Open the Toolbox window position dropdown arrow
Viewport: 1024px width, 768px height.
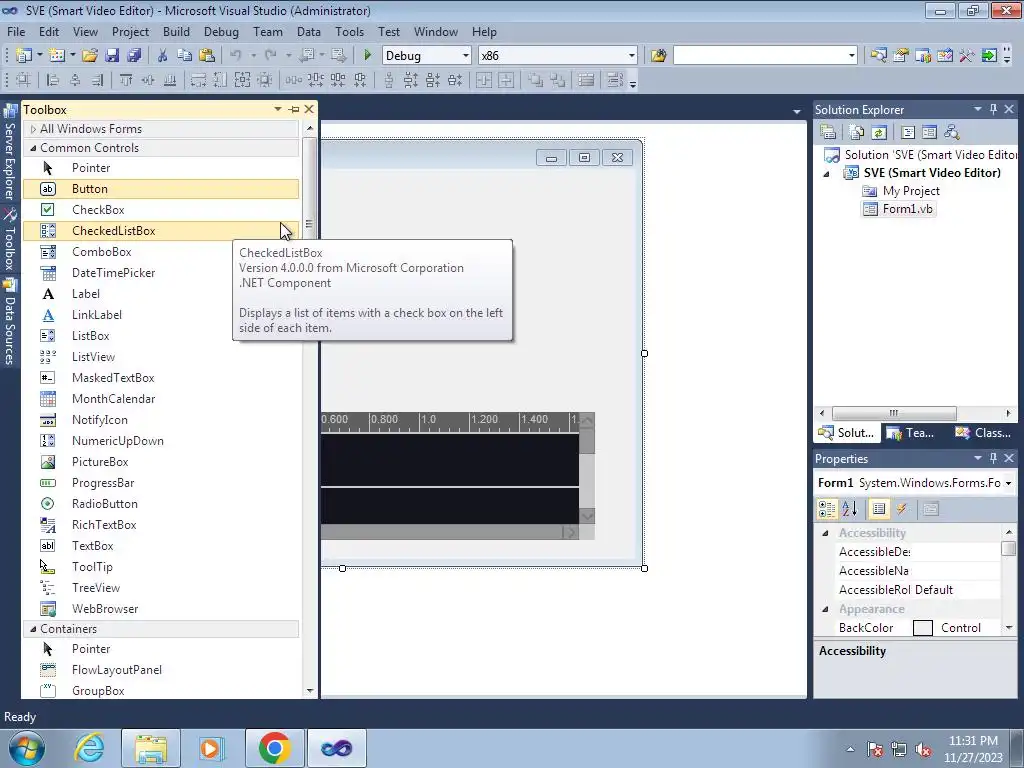[x=278, y=109]
